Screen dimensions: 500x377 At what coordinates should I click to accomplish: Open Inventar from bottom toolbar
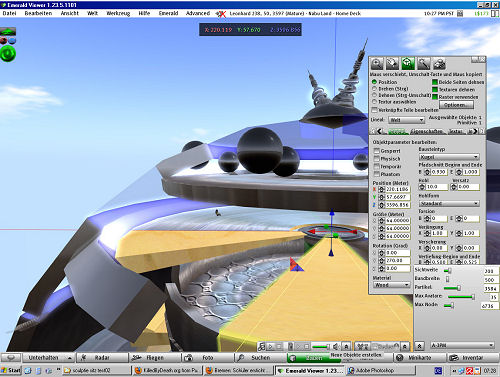click(x=472, y=358)
